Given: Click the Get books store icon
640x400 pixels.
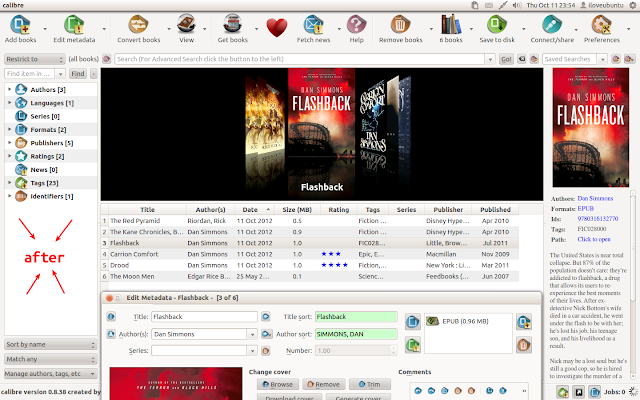Looking at the screenshot, I should [x=233, y=24].
